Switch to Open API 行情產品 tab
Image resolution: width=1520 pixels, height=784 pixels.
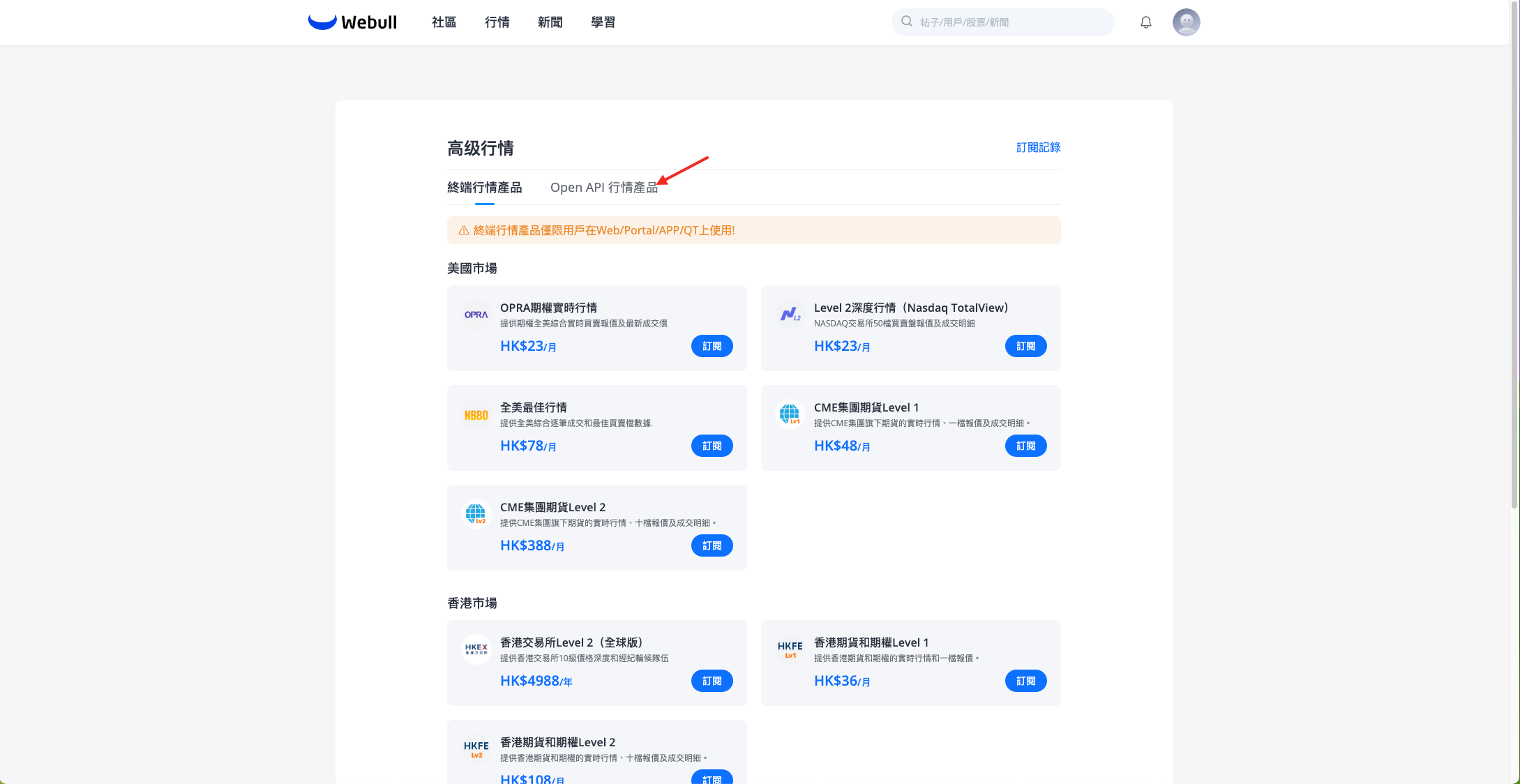603,188
